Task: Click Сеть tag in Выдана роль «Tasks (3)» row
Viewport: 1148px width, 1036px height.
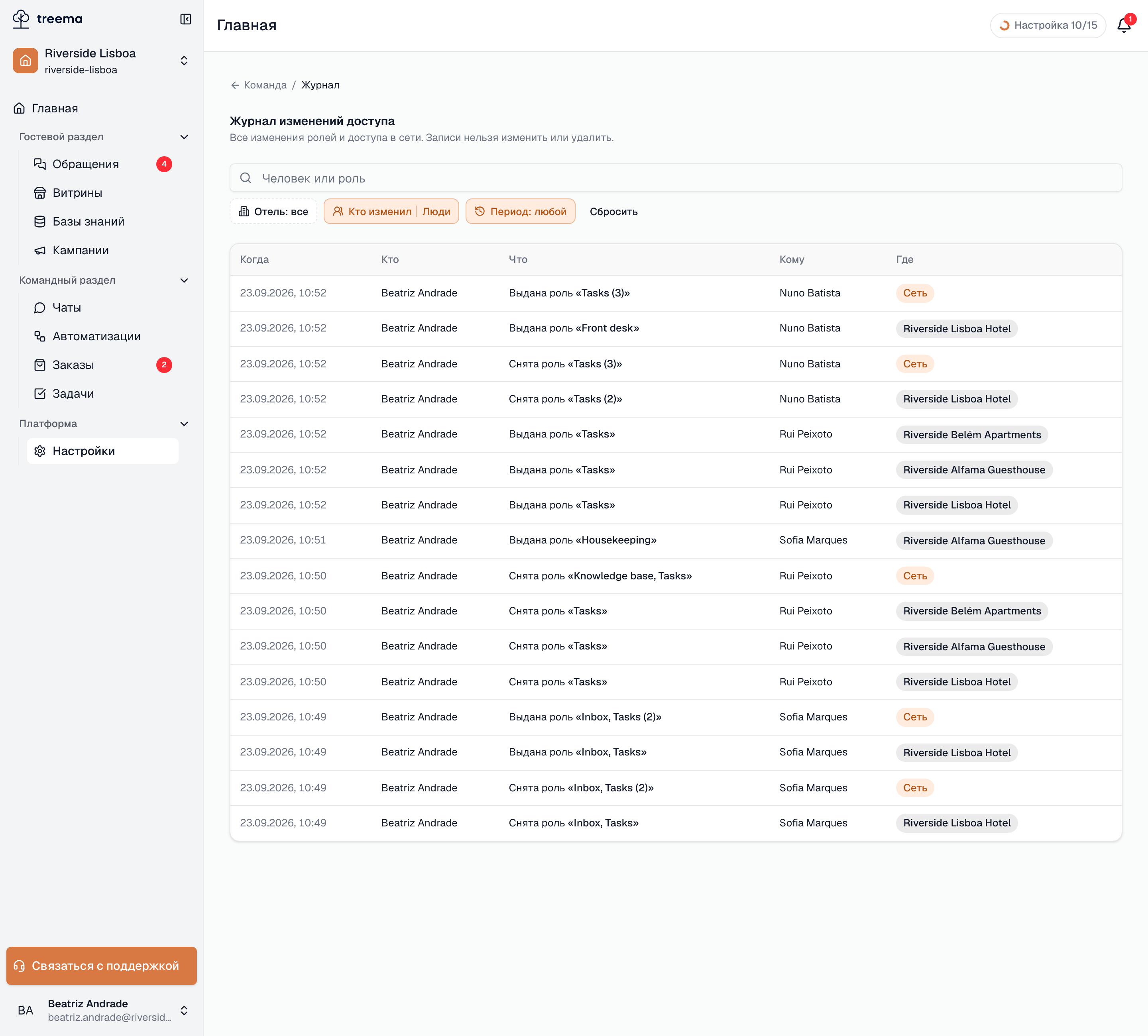Action: [914, 293]
